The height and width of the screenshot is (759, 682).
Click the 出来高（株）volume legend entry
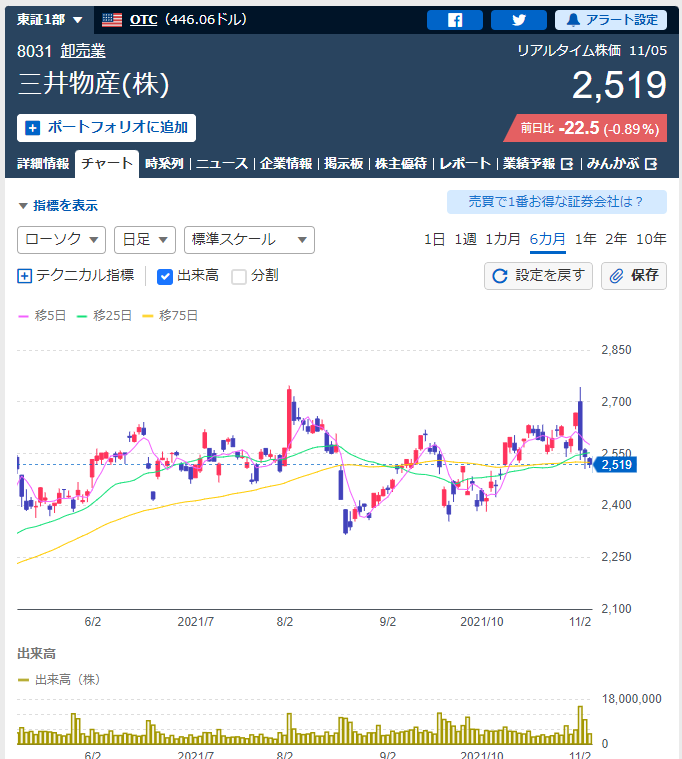point(59,680)
